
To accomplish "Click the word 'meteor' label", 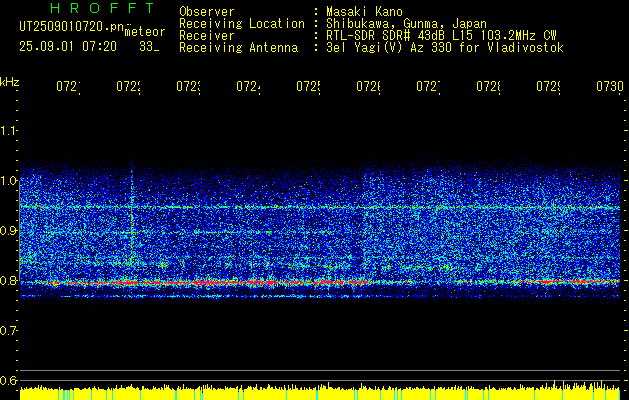I will pyautogui.click(x=145, y=32).
